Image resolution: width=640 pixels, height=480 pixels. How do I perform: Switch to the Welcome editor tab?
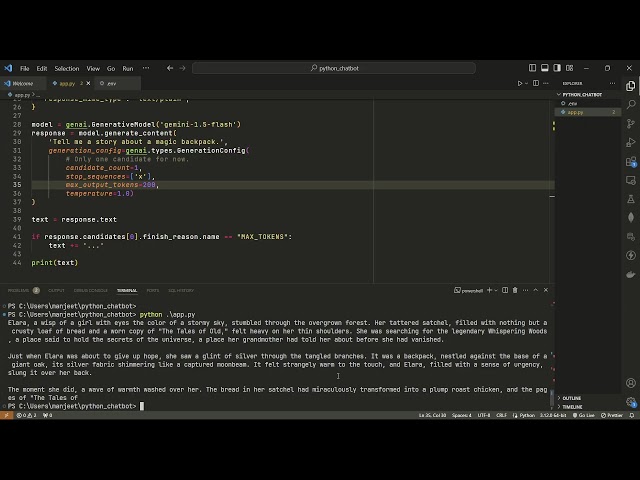pyautogui.click(x=23, y=83)
